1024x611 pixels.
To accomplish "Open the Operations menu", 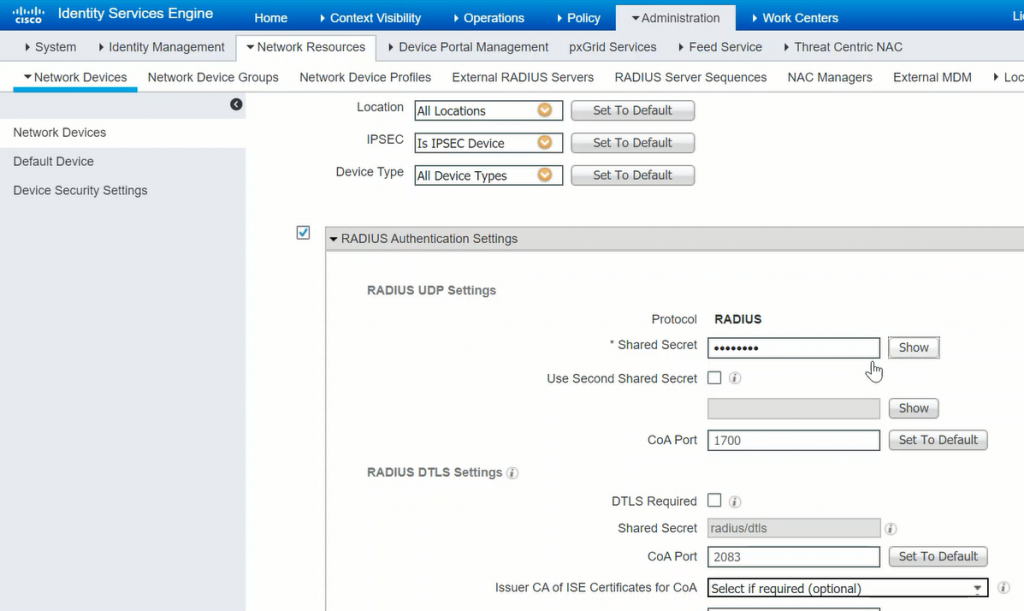I will [488, 18].
